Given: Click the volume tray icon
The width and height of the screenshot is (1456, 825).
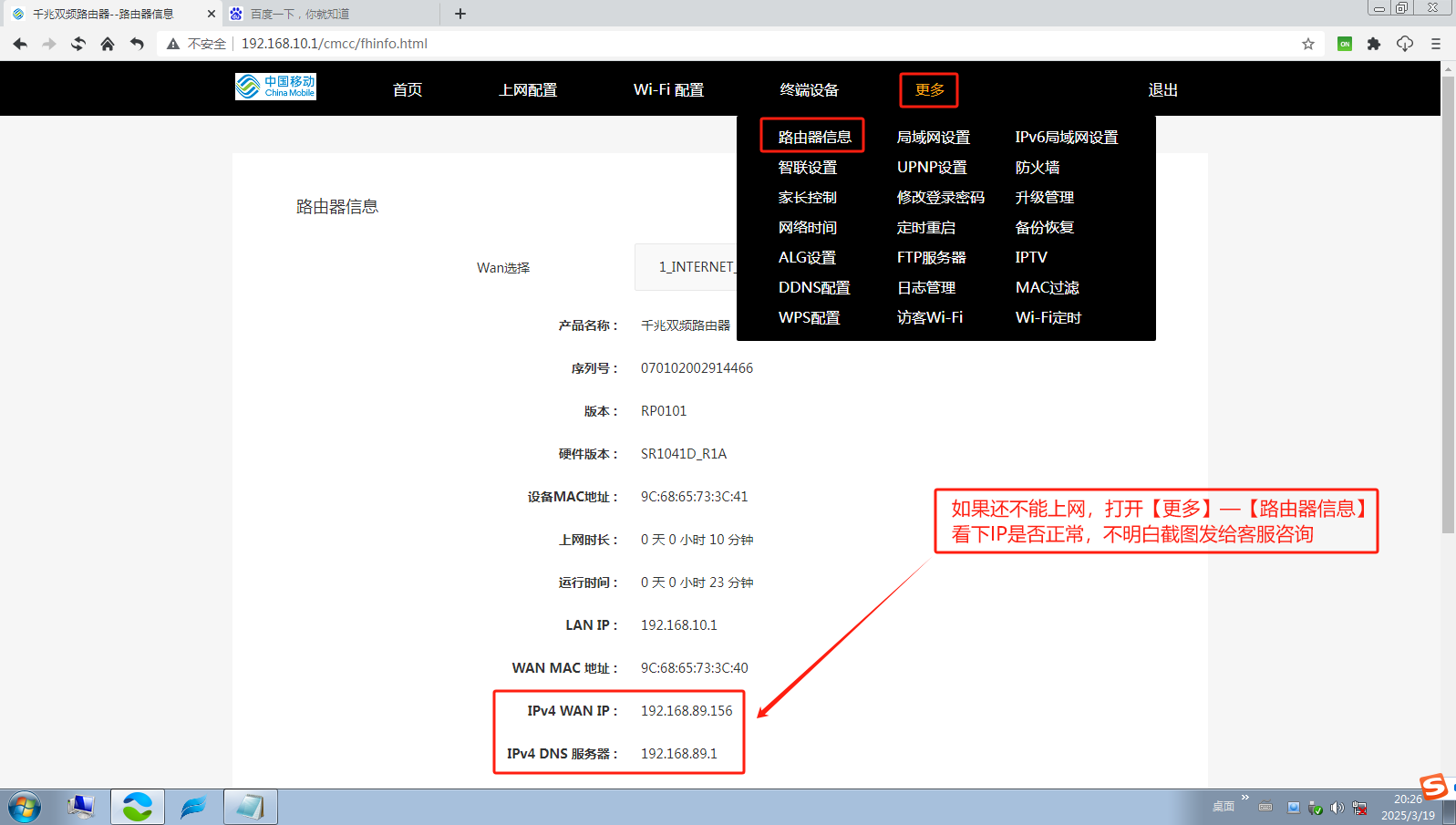Looking at the screenshot, I should pyautogui.click(x=1337, y=808).
